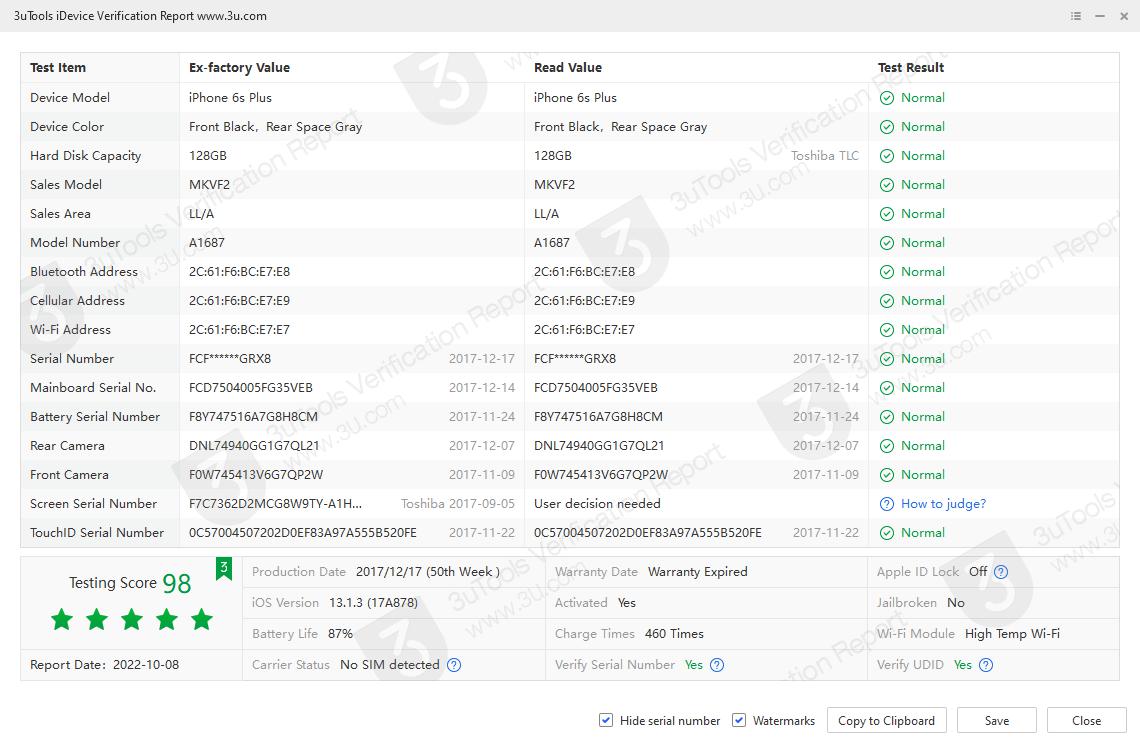Screen dimensions: 1140x749
Task: Click the Charge Times 460 Times value
Action: click(674, 633)
